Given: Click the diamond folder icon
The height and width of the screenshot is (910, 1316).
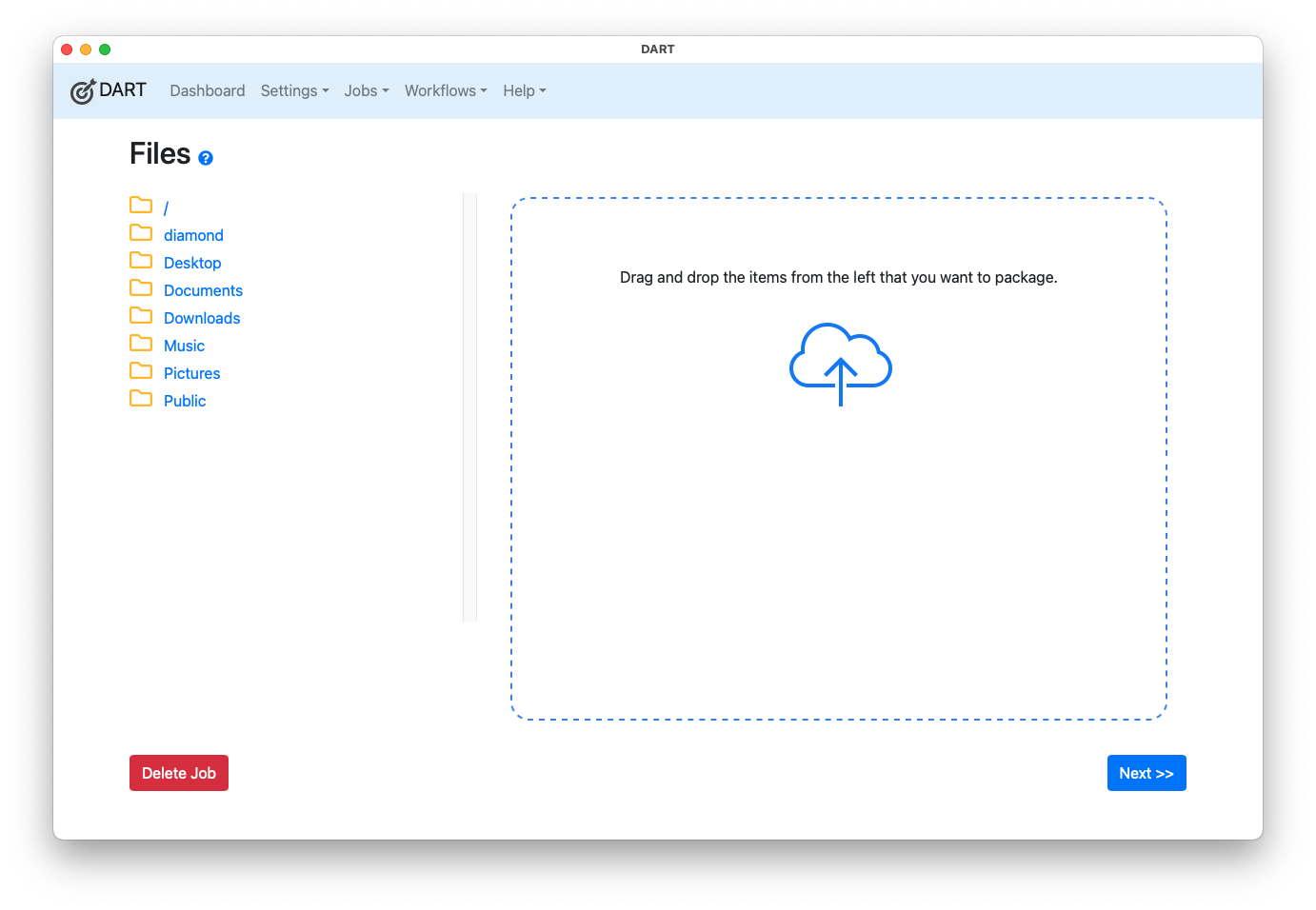Looking at the screenshot, I should 141,233.
